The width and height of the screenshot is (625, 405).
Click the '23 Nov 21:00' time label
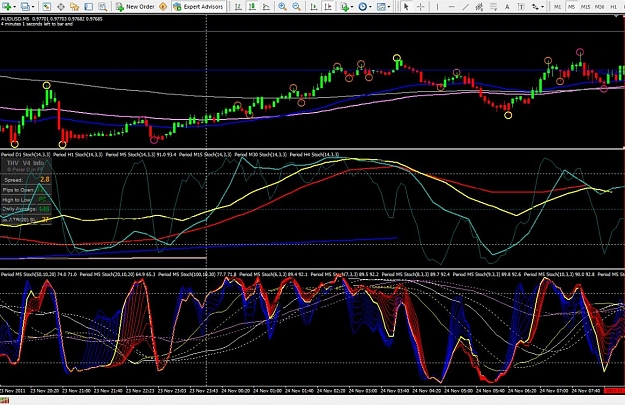click(x=77, y=391)
